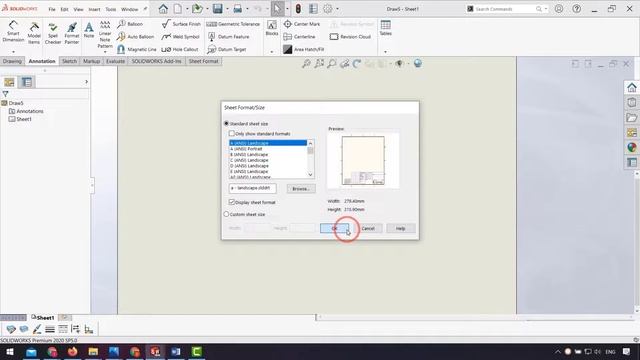Insert a Datum Feature symbol
The height and width of the screenshot is (360, 640).
(x=228, y=37)
